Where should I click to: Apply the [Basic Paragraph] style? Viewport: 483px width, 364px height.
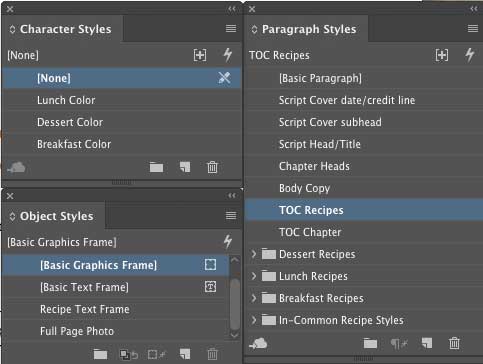pyautogui.click(x=364, y=78)
